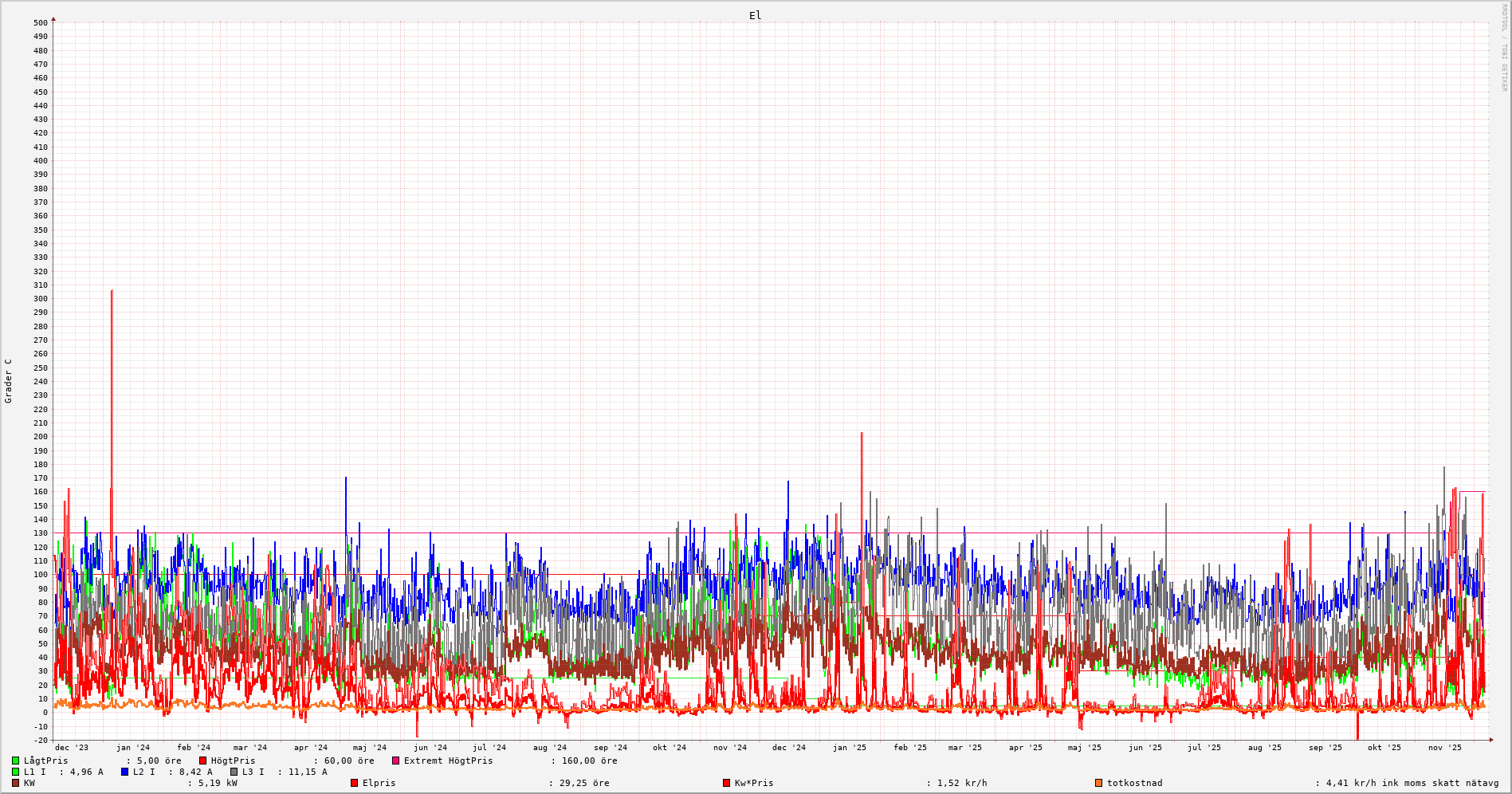Click the blue L2 I legend swatch
This screenshot has width=1512, height=794.
[x=125, y=772]
